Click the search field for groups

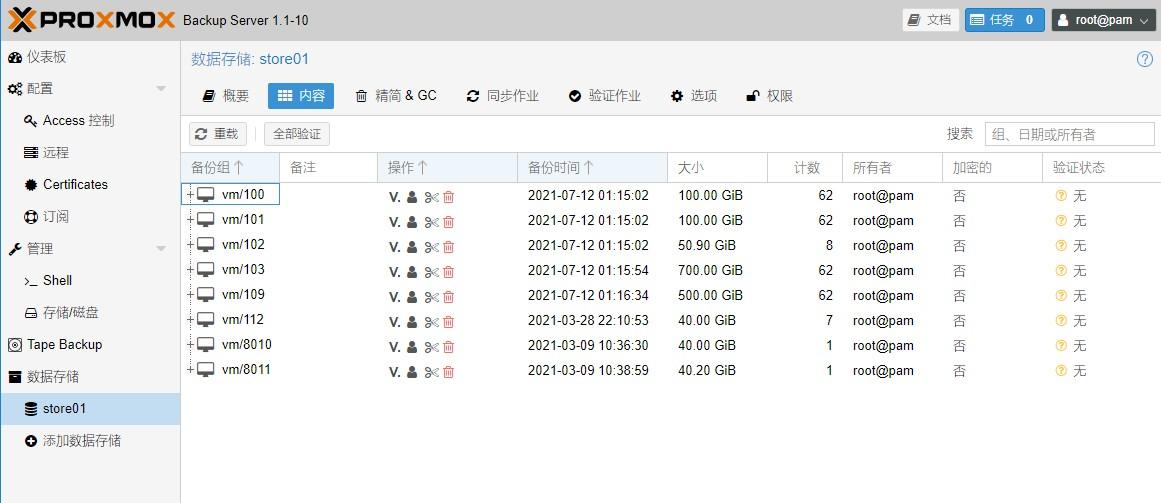tap(1068, 134)
